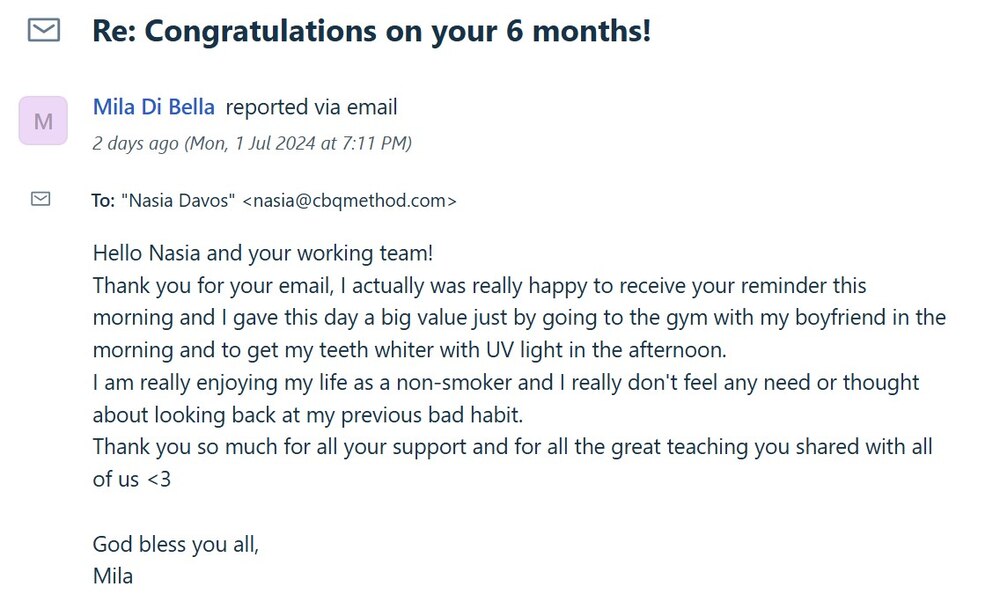Click the paragraph starting "Thank you for your email"
Viewport: 1000px width, 594px height.
tap(479, 286)
